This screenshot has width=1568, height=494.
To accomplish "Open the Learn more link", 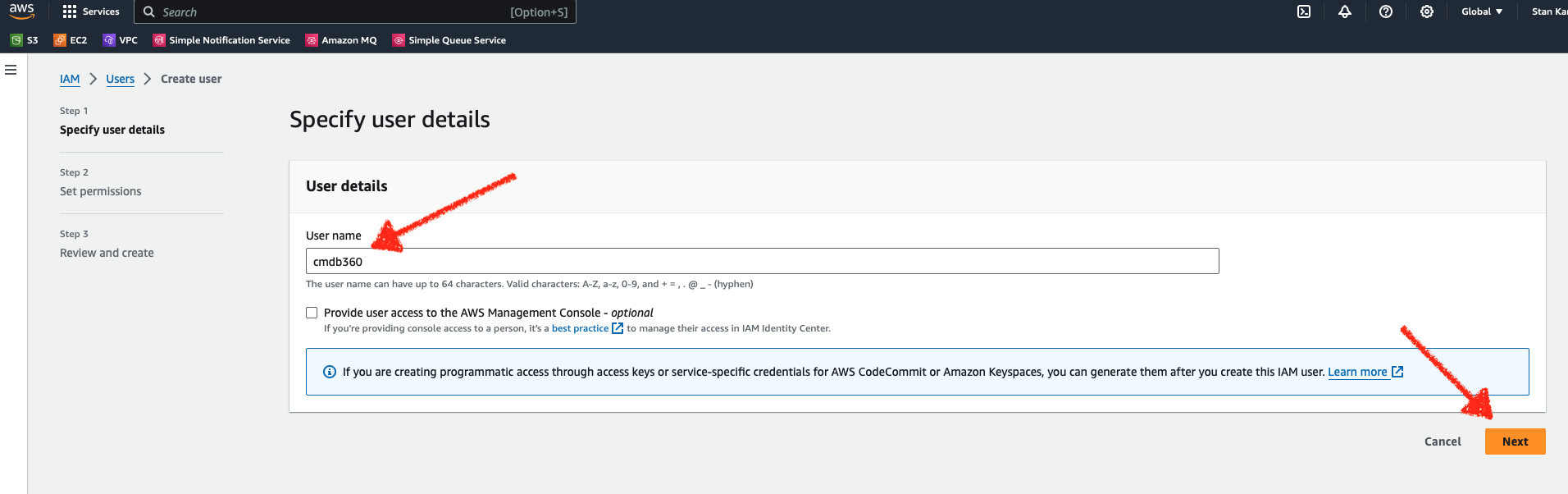I will (x=1357, y=372).
